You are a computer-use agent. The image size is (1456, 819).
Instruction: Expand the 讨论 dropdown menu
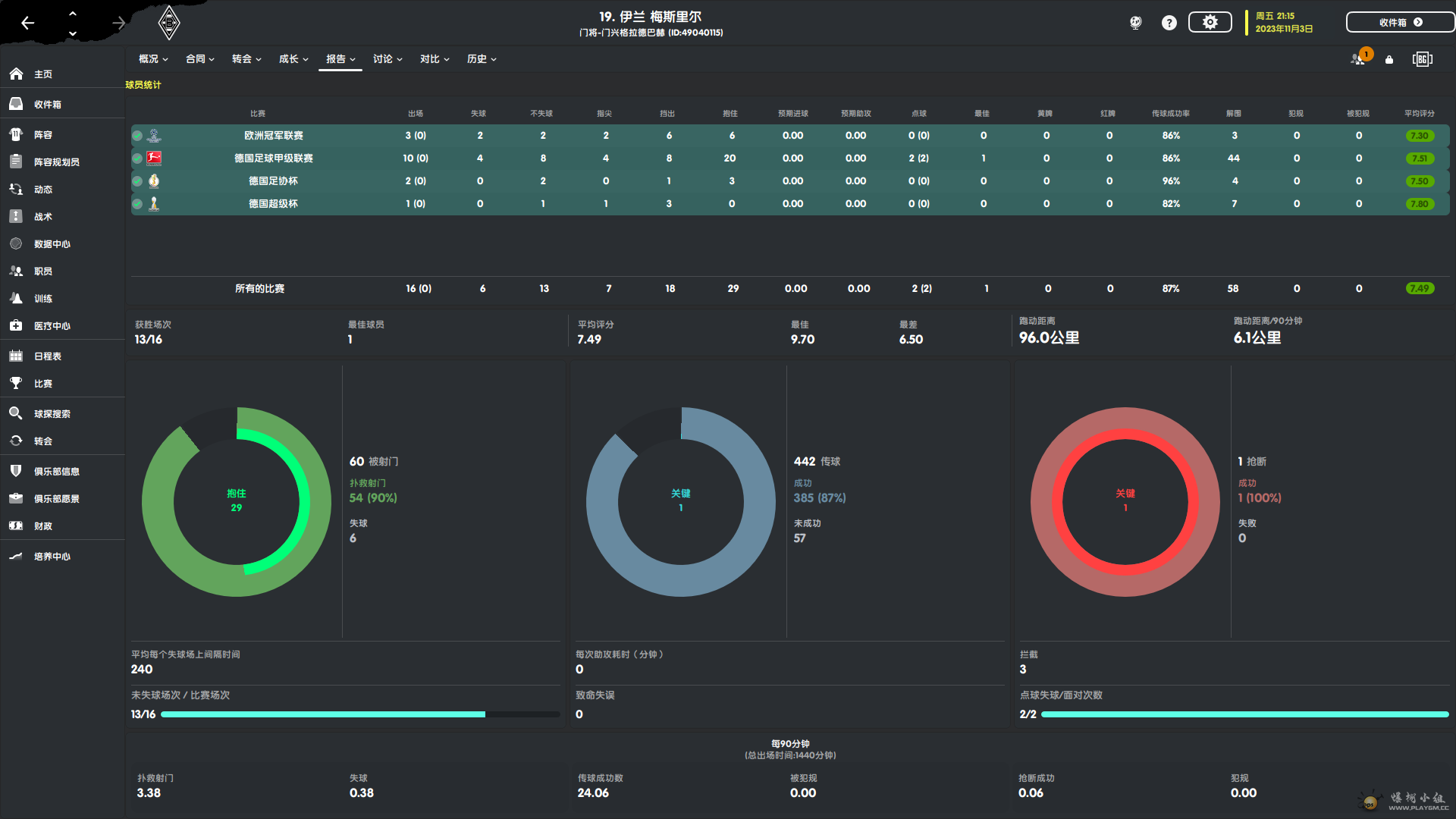tap(388, 59)
